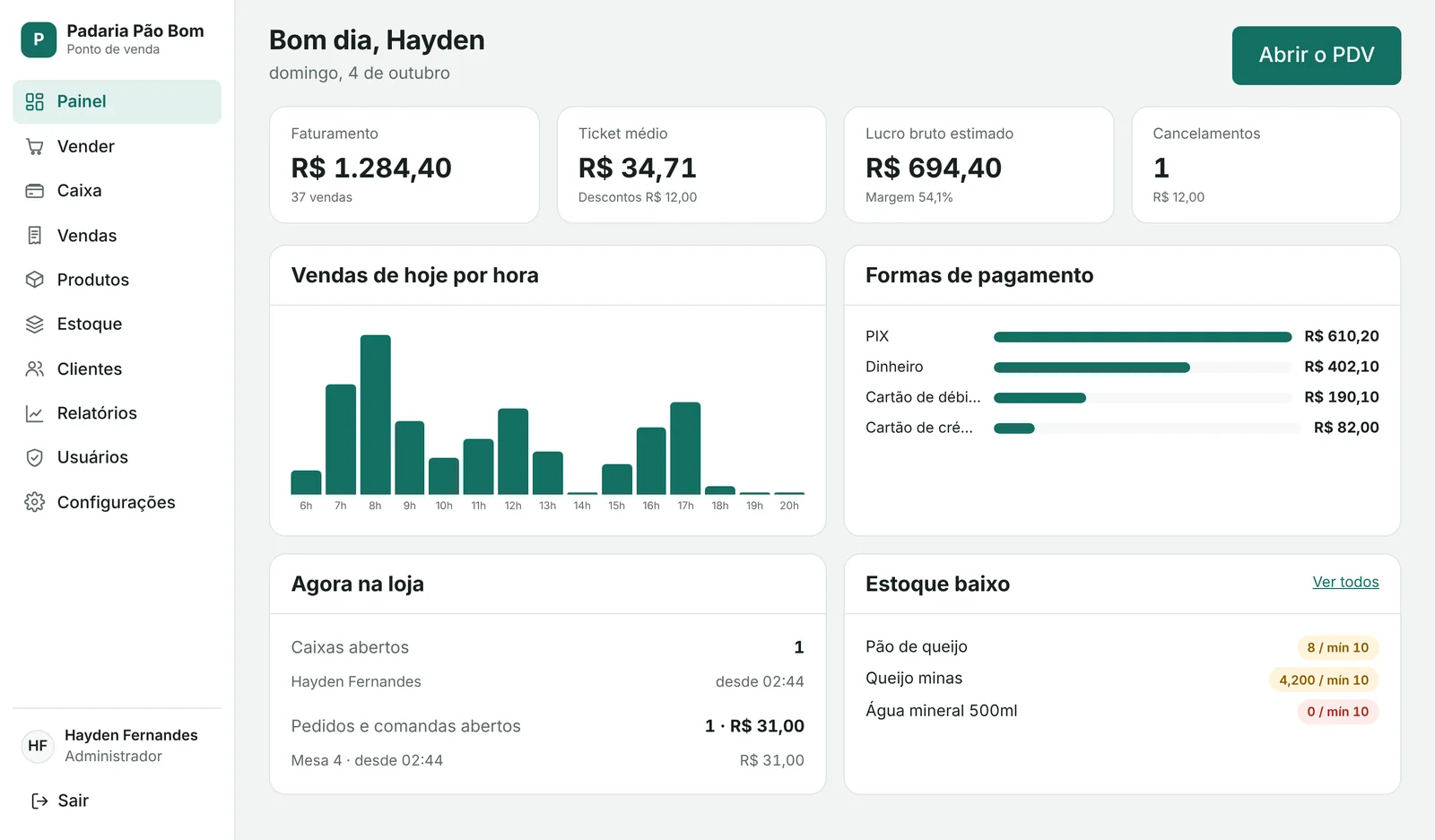Go to the Relatórios page

click(x=117, y=413)
